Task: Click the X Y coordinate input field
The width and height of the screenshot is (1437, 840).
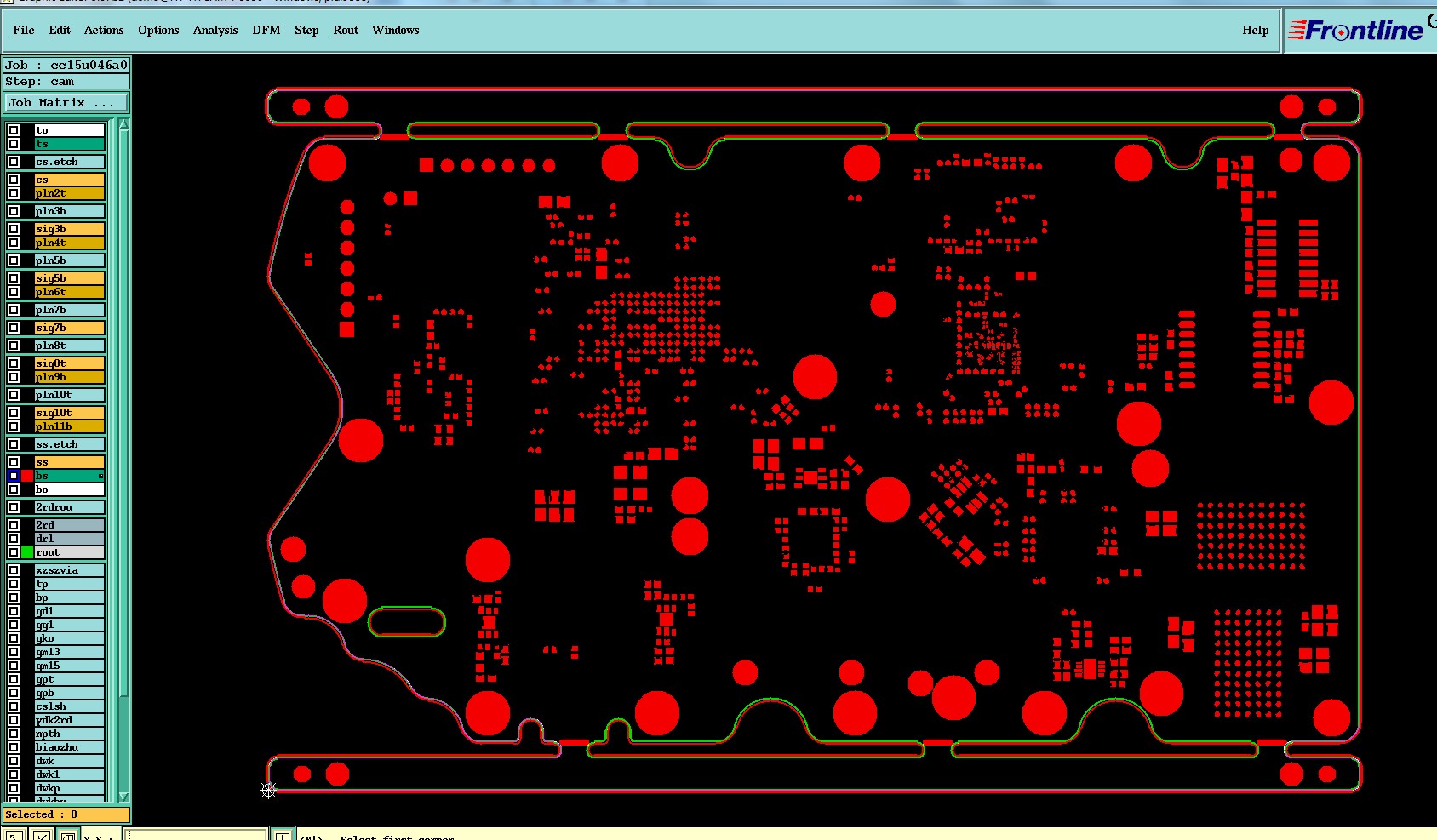Action: (x=197, y=836)
